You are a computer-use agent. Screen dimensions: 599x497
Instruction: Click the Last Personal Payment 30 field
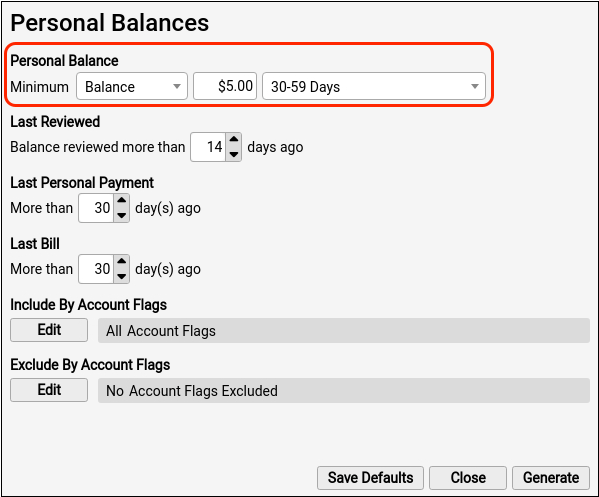pyautogui.click(x=96, y=208)
